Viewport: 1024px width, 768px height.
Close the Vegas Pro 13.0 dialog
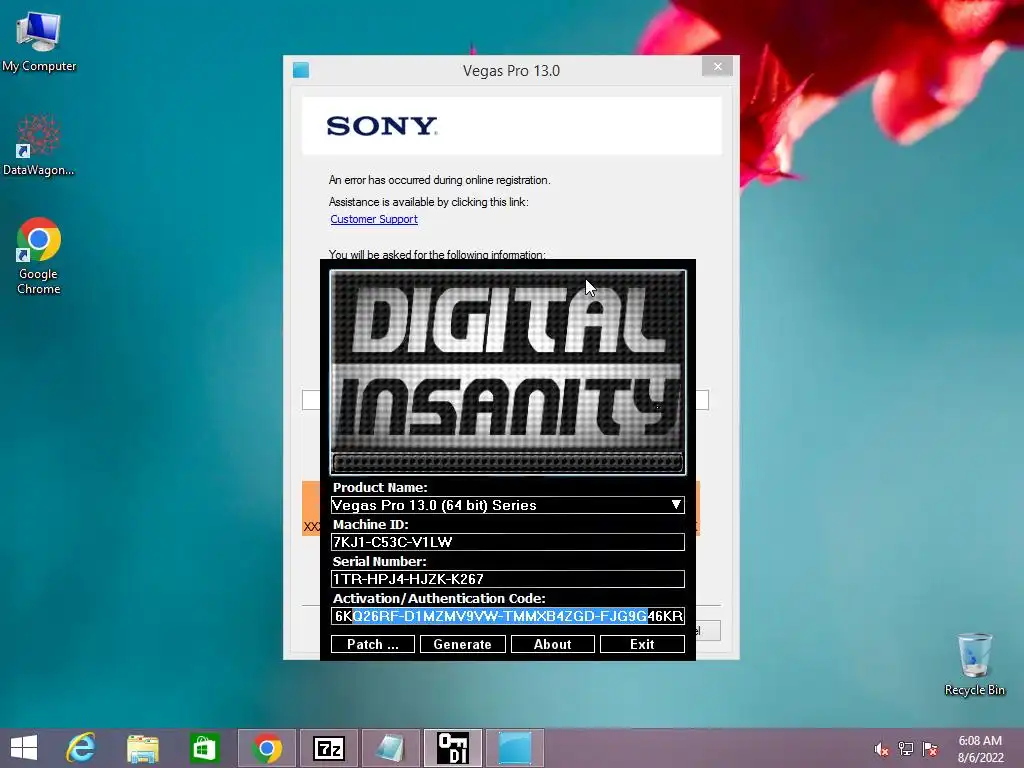717,67
